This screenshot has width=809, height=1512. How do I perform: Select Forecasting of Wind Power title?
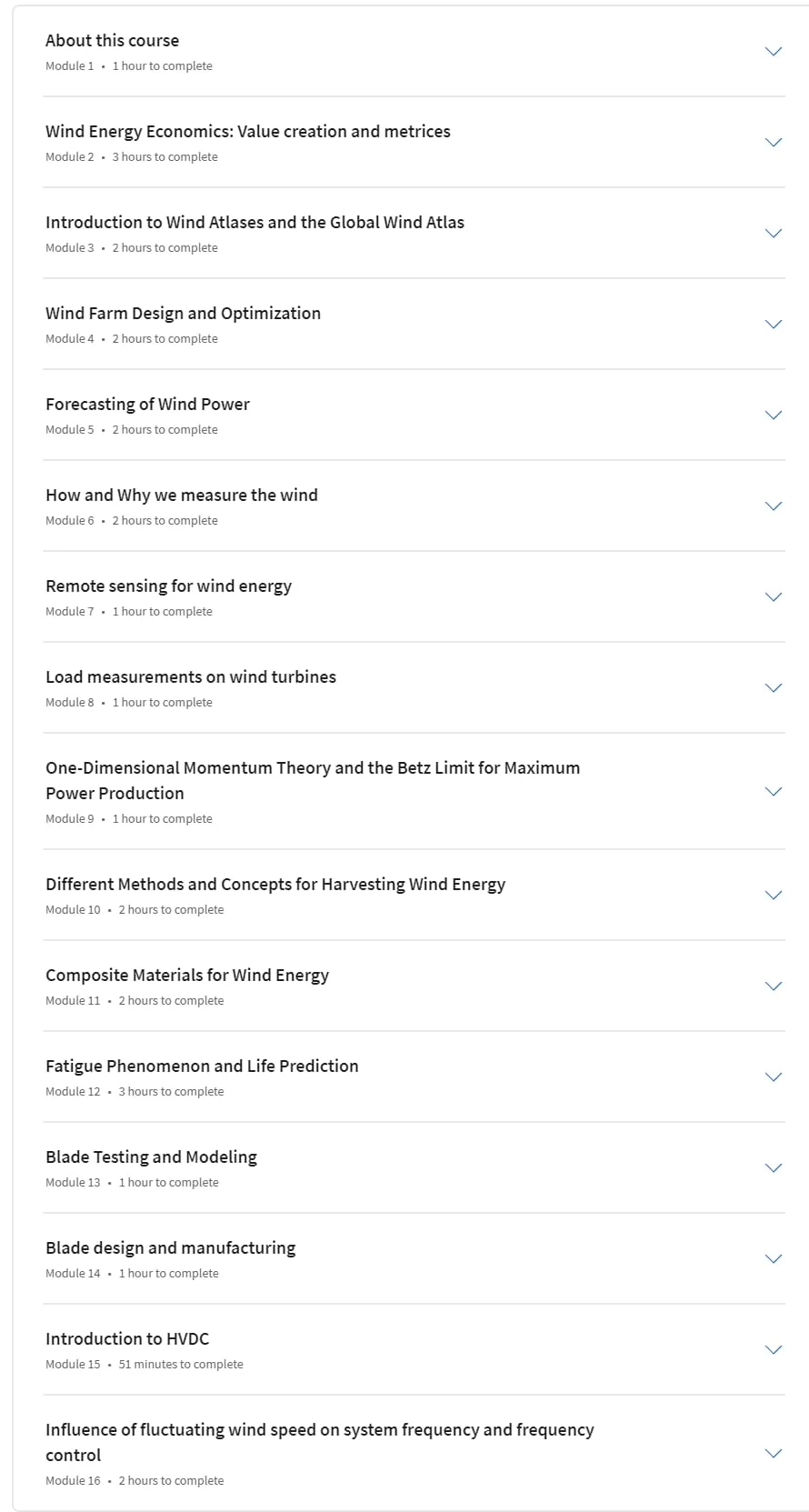pos(147,404)
